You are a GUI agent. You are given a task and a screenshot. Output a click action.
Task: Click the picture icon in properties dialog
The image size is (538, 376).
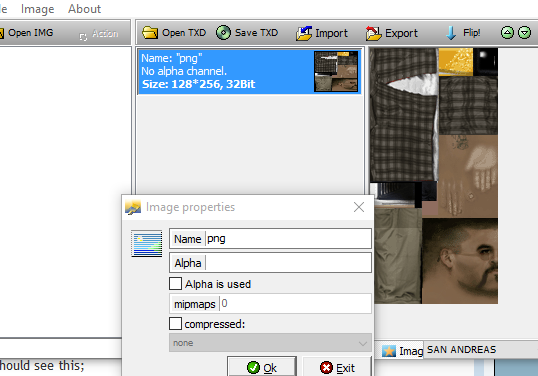point(147,244)
